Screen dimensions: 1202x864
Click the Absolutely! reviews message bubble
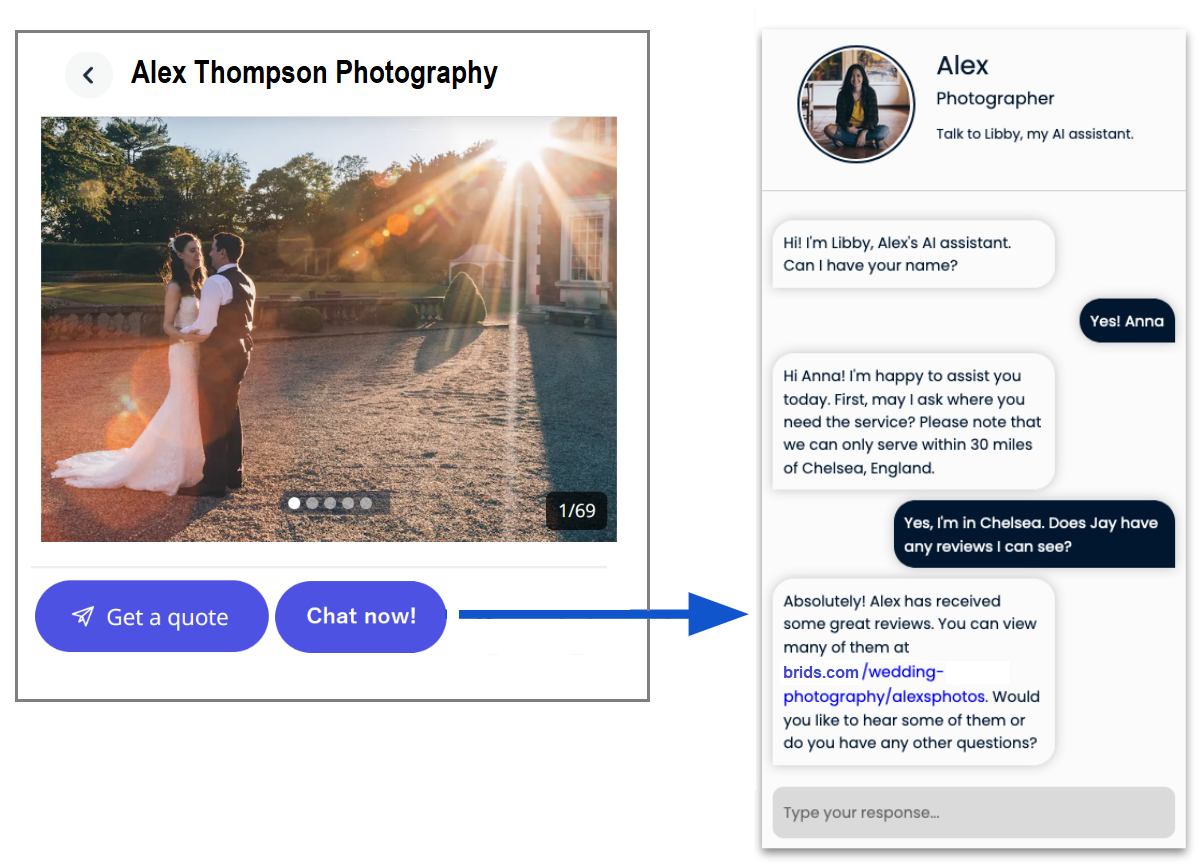coord(914,672)
